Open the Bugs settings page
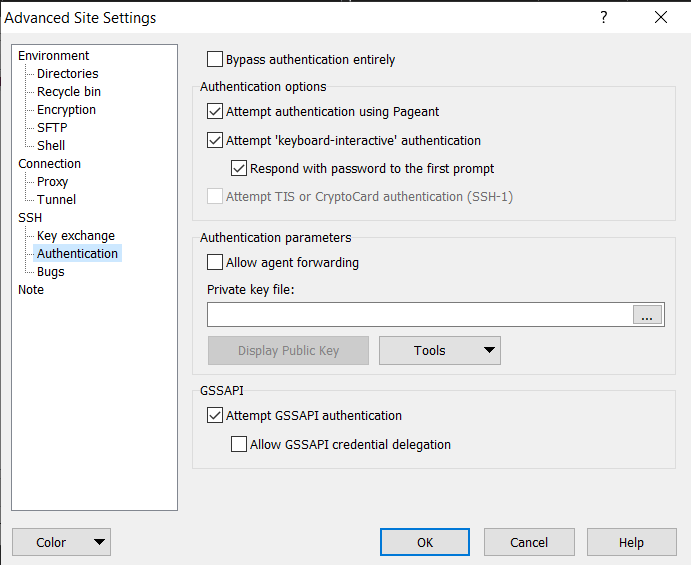The image size is (691, 565). click(51, 272)
